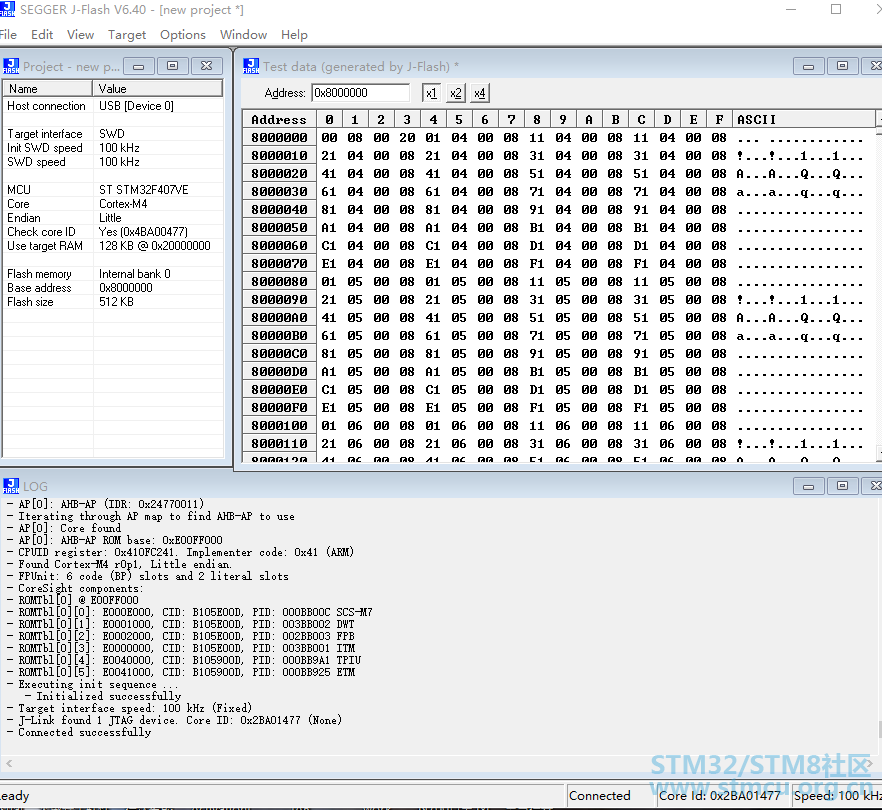Open the Window menu
Image resolution: width=882 pixels, height=810 pixels.
coord(244,35)
